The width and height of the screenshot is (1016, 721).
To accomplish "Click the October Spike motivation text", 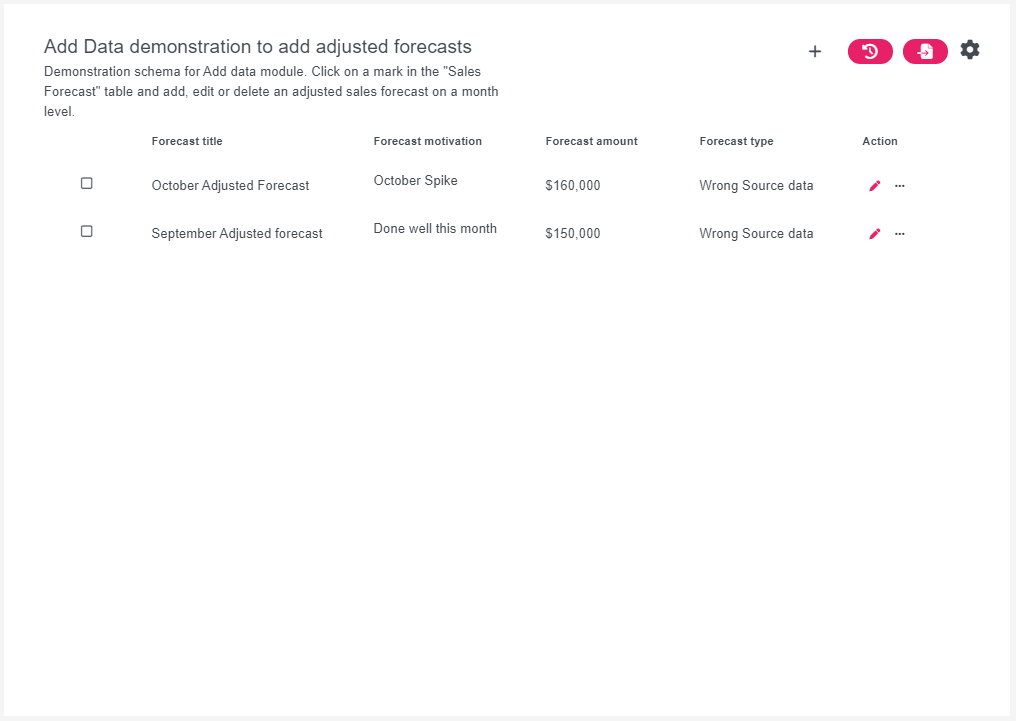I will 415,180.
